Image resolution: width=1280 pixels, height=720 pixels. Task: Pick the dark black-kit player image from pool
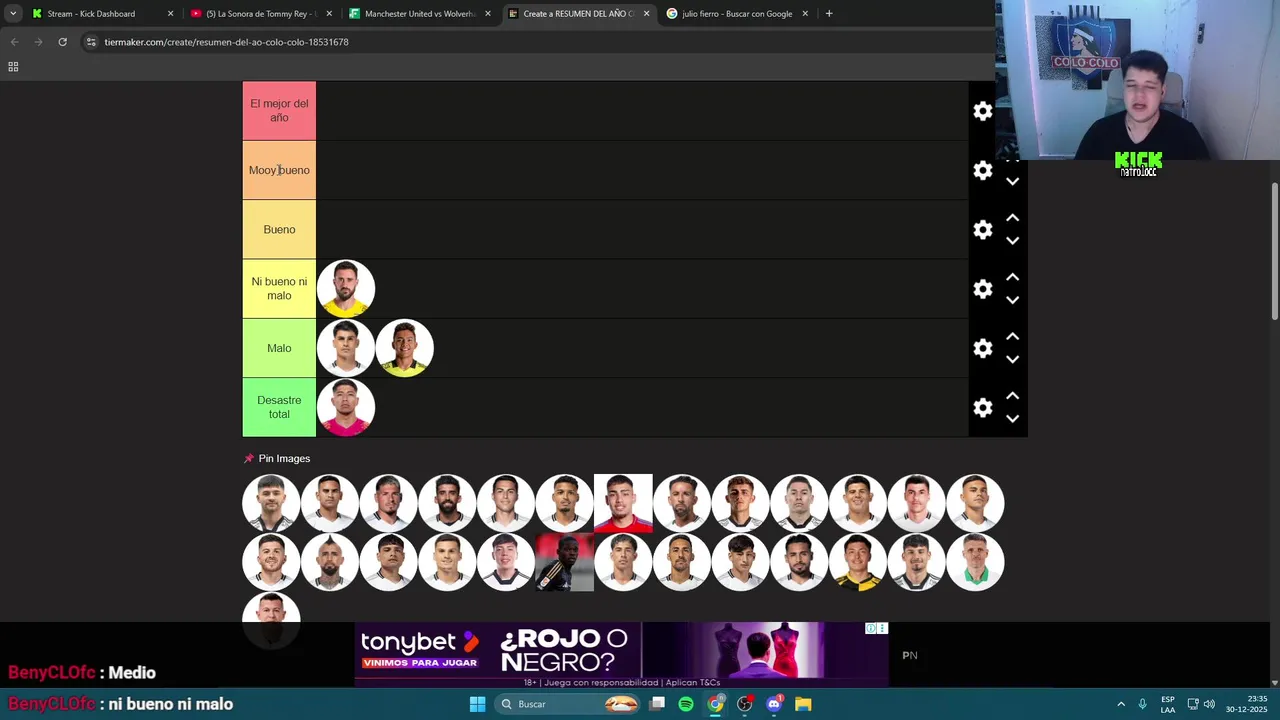[564, 562]
